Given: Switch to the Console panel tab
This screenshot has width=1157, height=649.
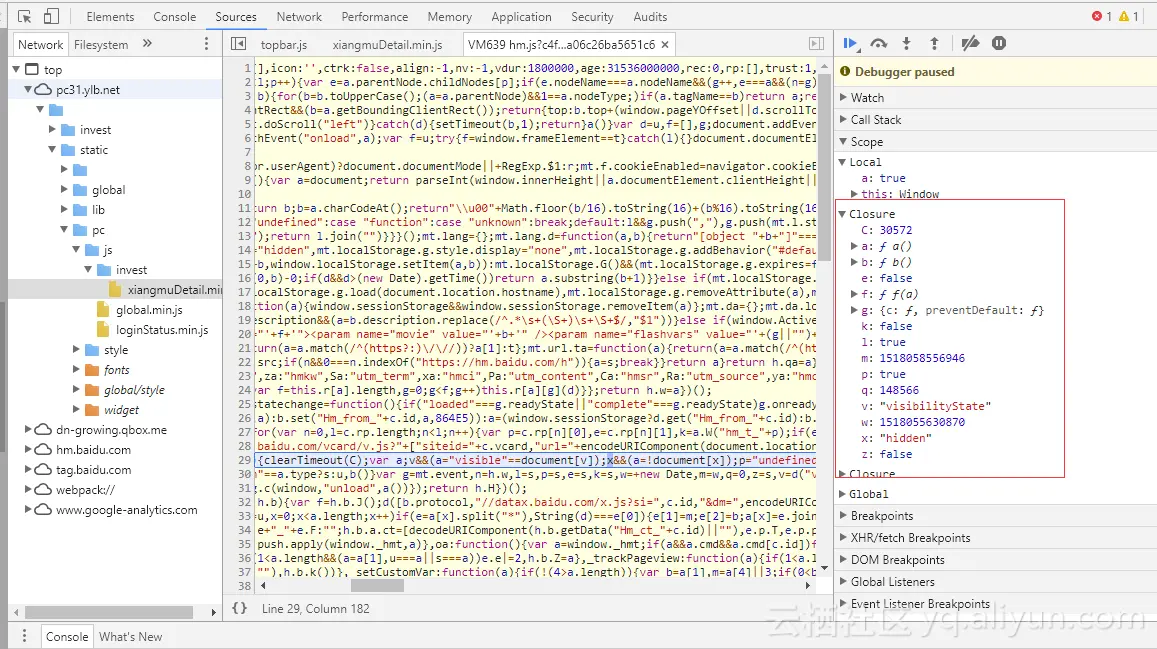Looking at the screenshot, I should (x=175, y=16).
